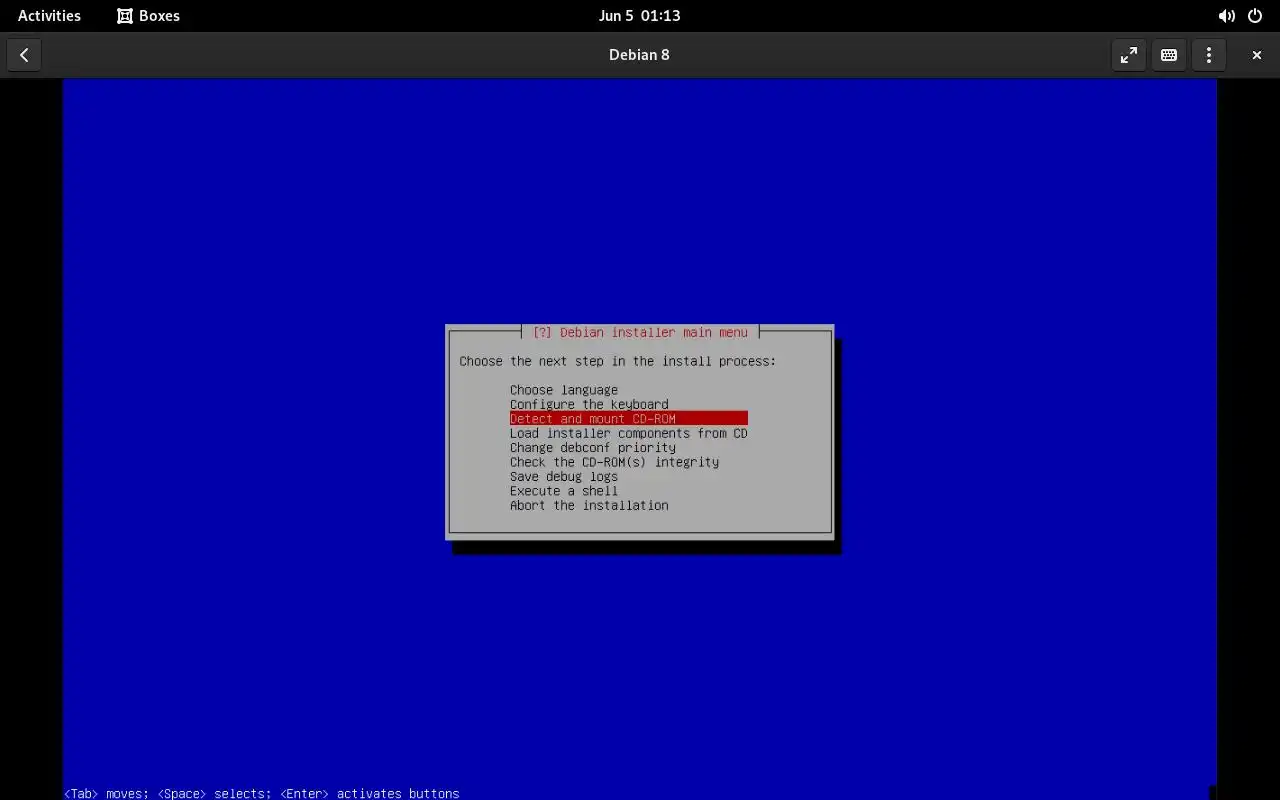This screenshot has width=1280, height=800.
Task: Open the Activities overview
Action: [49, 16]
